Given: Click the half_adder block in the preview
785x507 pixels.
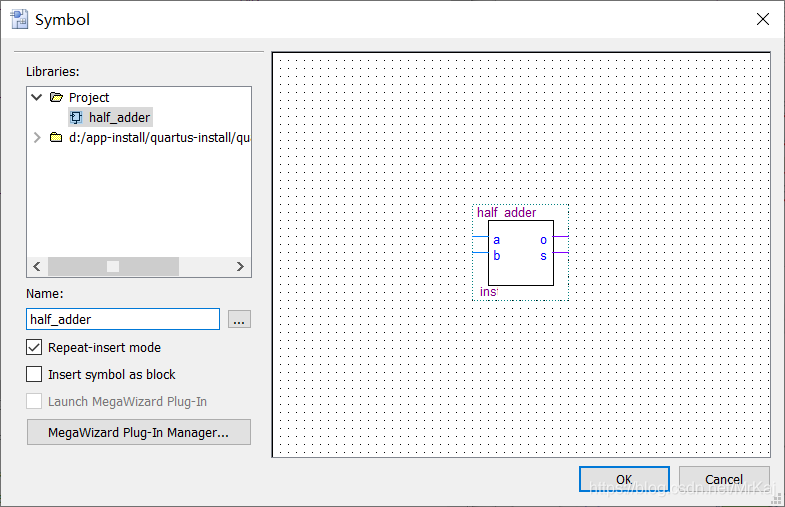Looking at the screenshot, I should (x=521, y=253).
